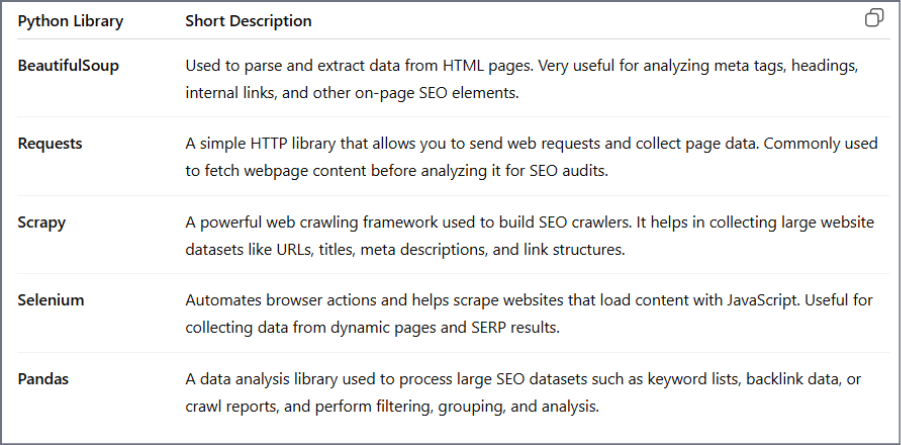Click the copy table icon
Screen dimensions: 901x445
[x=873, y=19]
